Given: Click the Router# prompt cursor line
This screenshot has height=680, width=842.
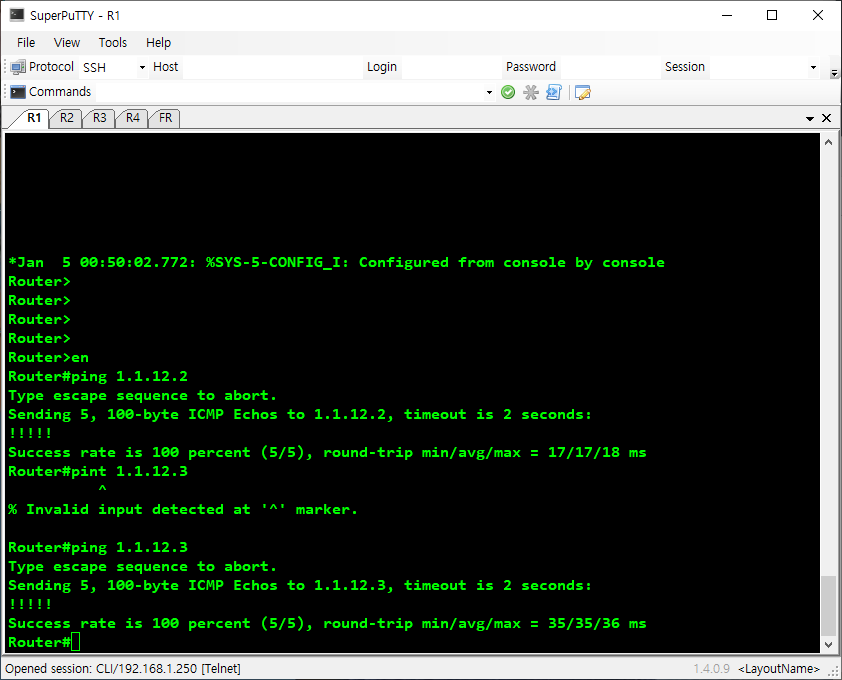Looking at the screenshot, I should point(44,642).
